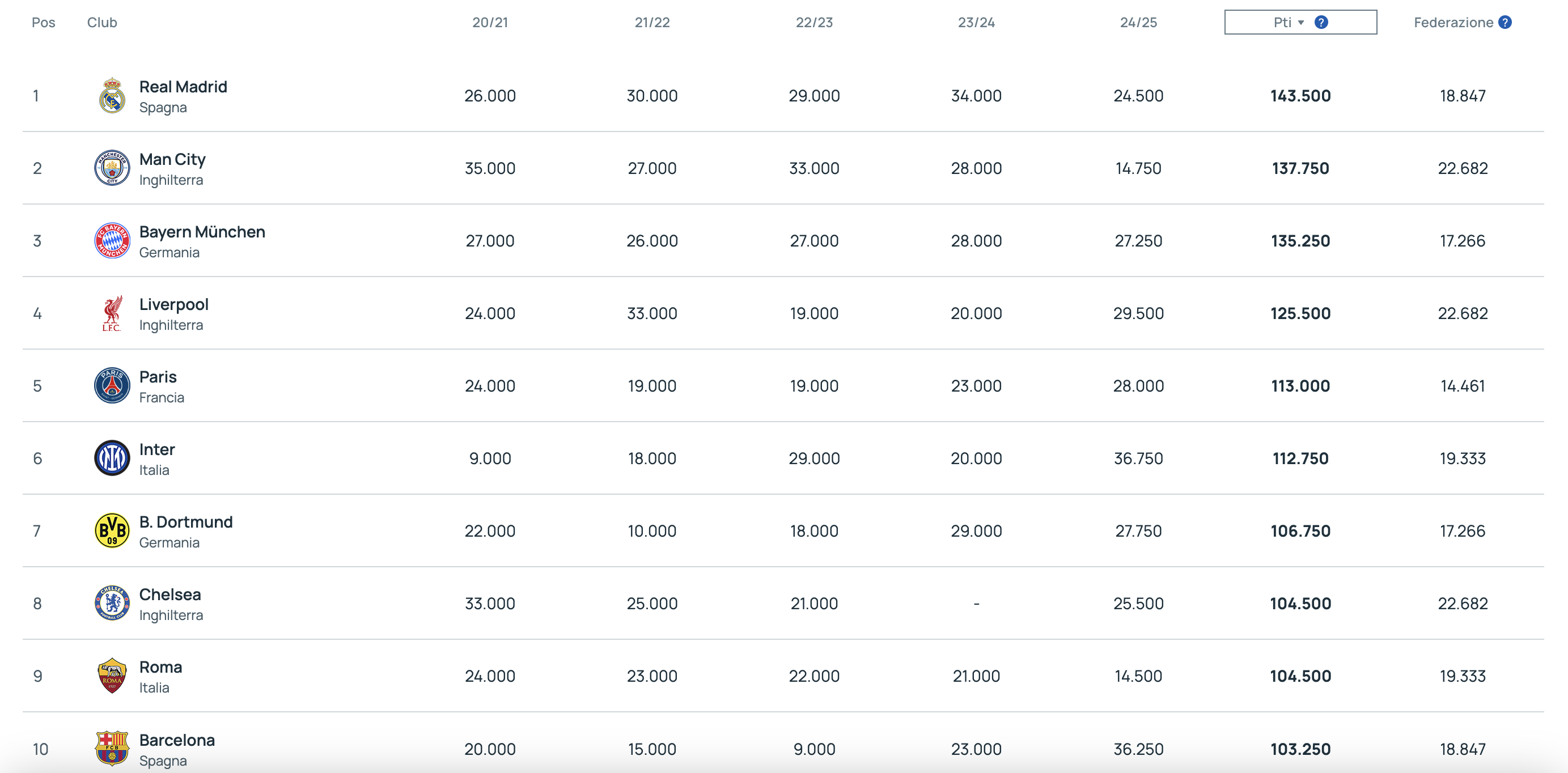1568x773 pixels.
Task: Open the B. Dortmund club link
Action: (x=185, y=521)
